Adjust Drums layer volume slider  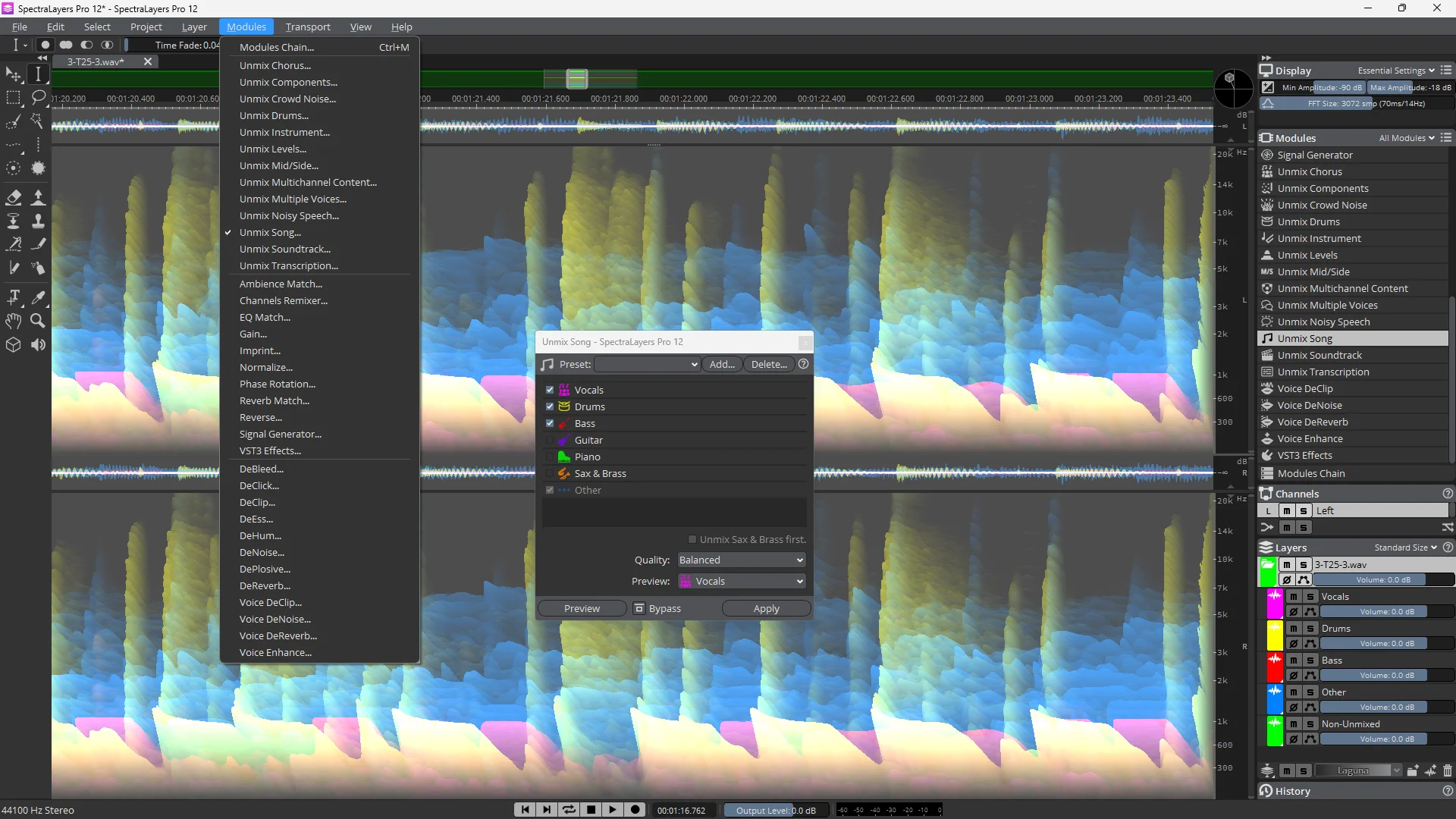[x=1385, y=644]
